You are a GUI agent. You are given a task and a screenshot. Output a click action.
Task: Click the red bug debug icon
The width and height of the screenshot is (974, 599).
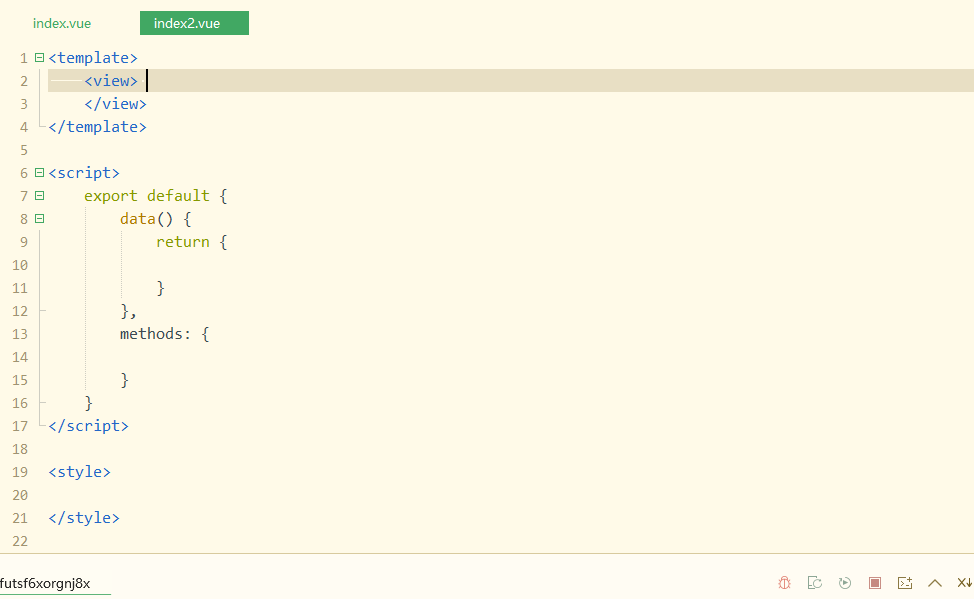click(x=785, y=583)
